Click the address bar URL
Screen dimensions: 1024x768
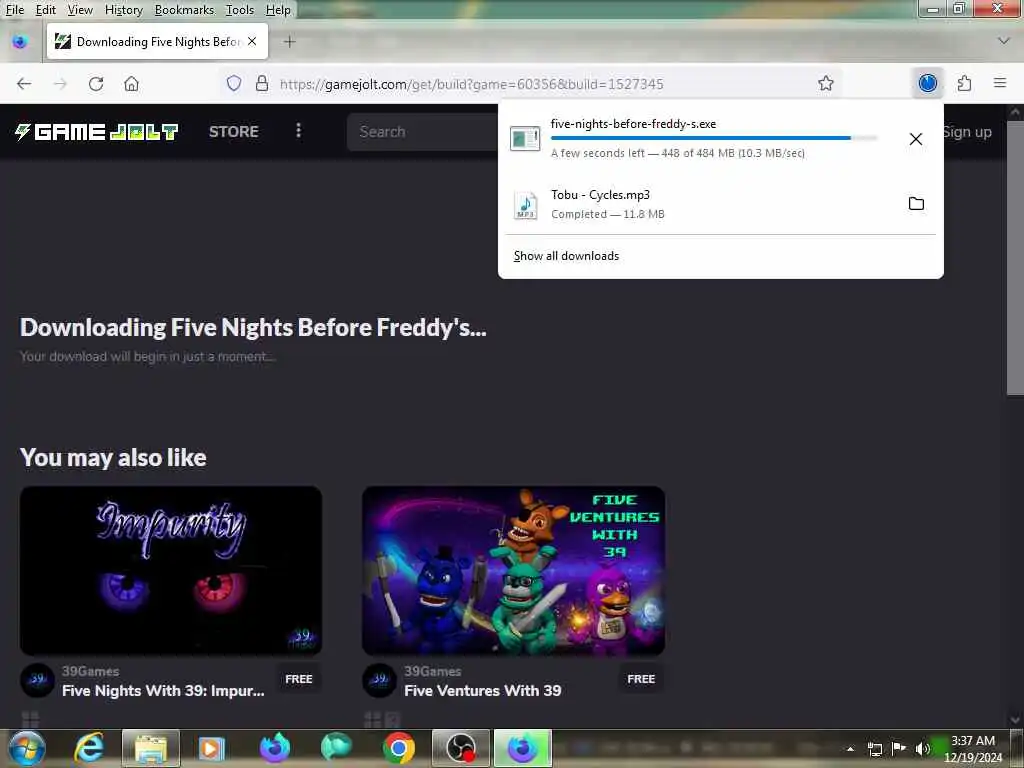pyautogui.click(x=471, y=84)
